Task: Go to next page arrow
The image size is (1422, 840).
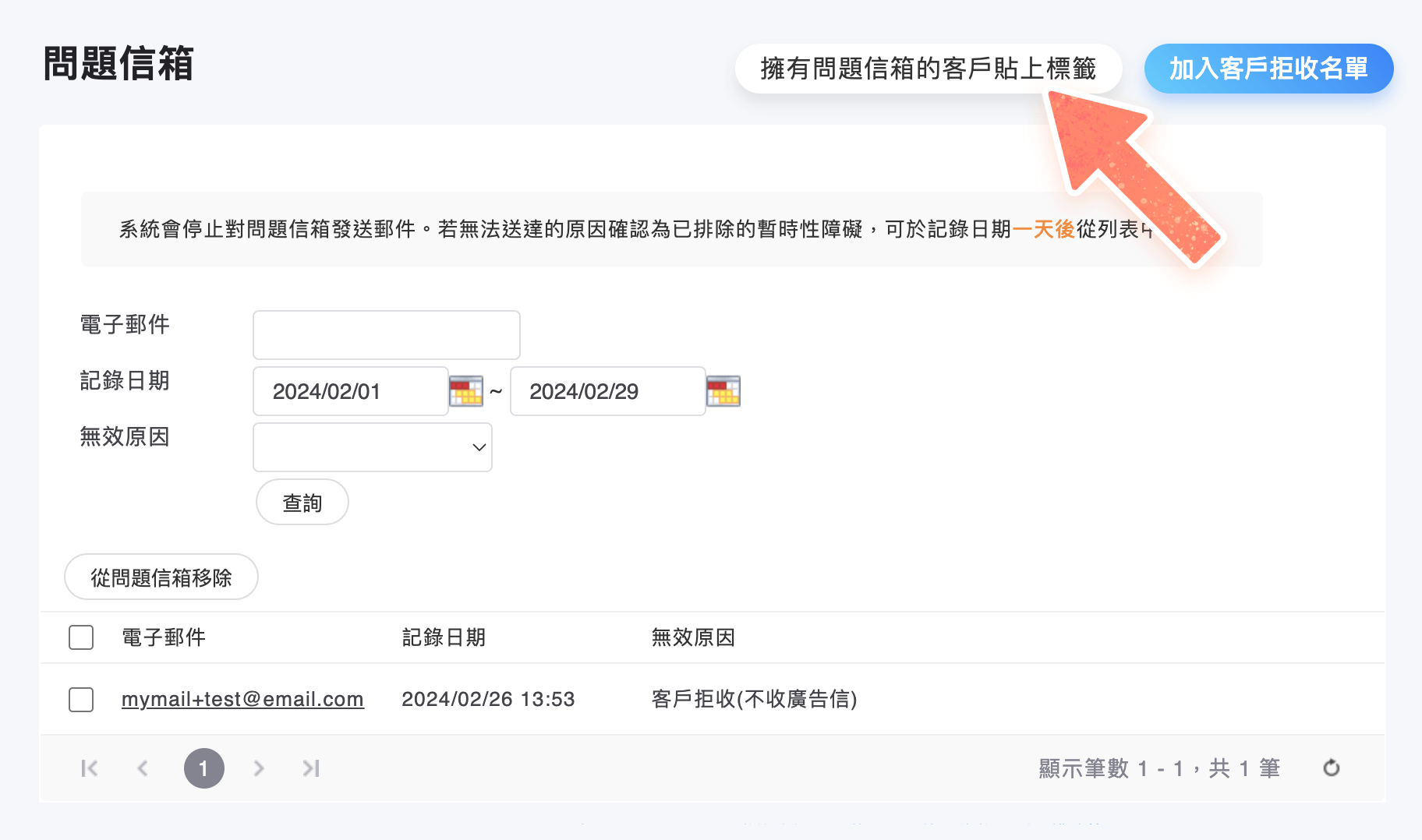Action: 259,768
